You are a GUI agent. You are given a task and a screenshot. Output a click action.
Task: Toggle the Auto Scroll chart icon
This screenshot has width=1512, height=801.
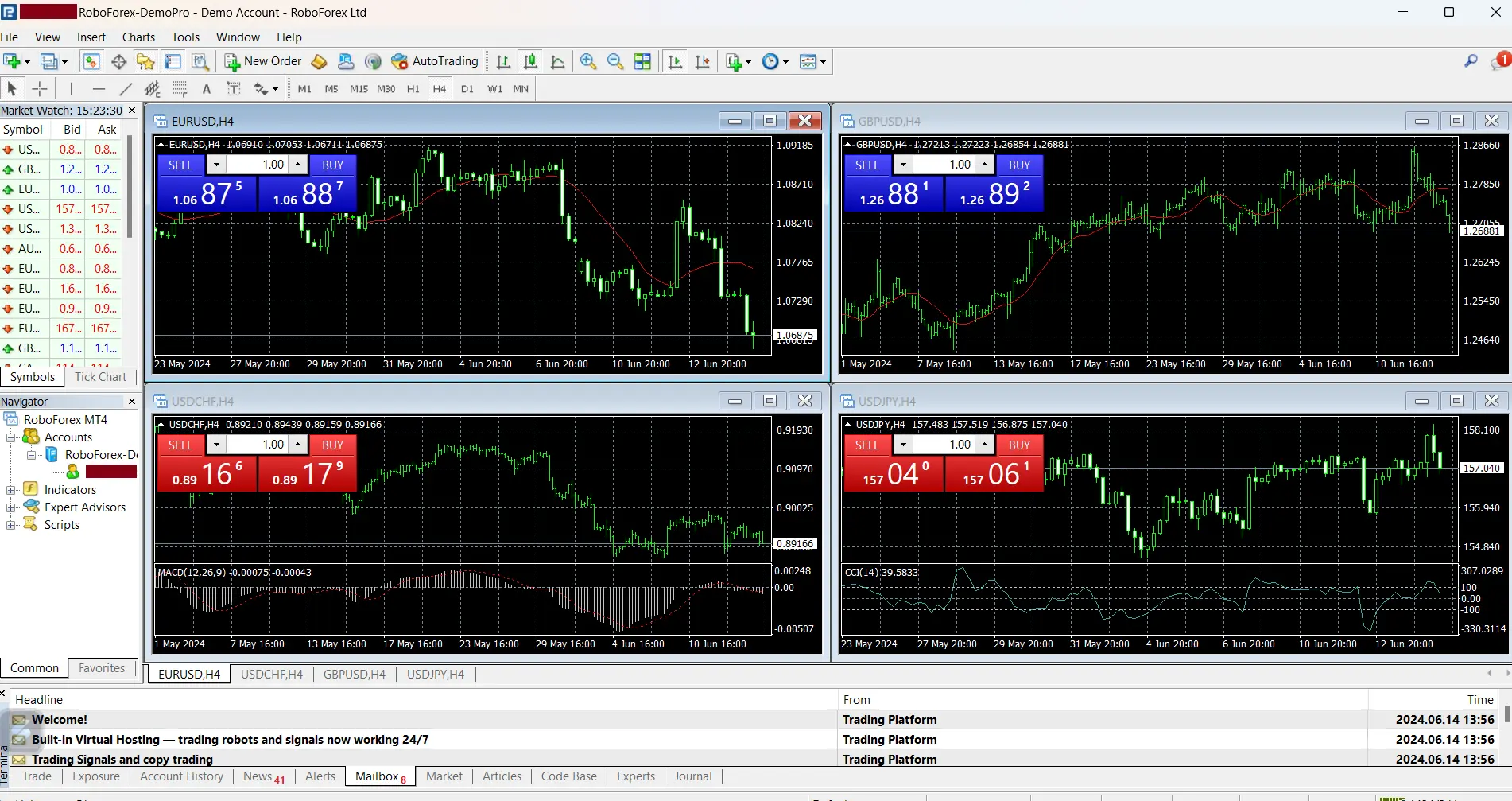click(x=675, y=61)
